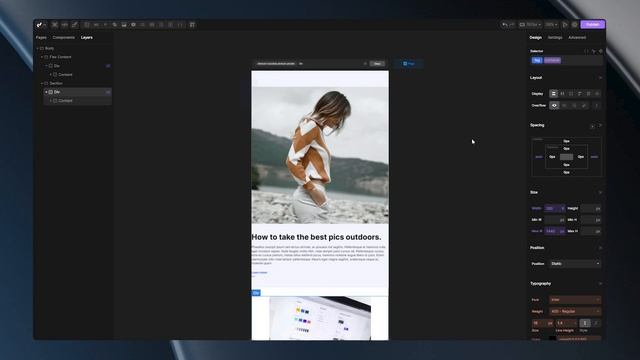Viewport: 640px width, 360px height.
Task: Switch to the Components tab
Action: click(64, 38)
